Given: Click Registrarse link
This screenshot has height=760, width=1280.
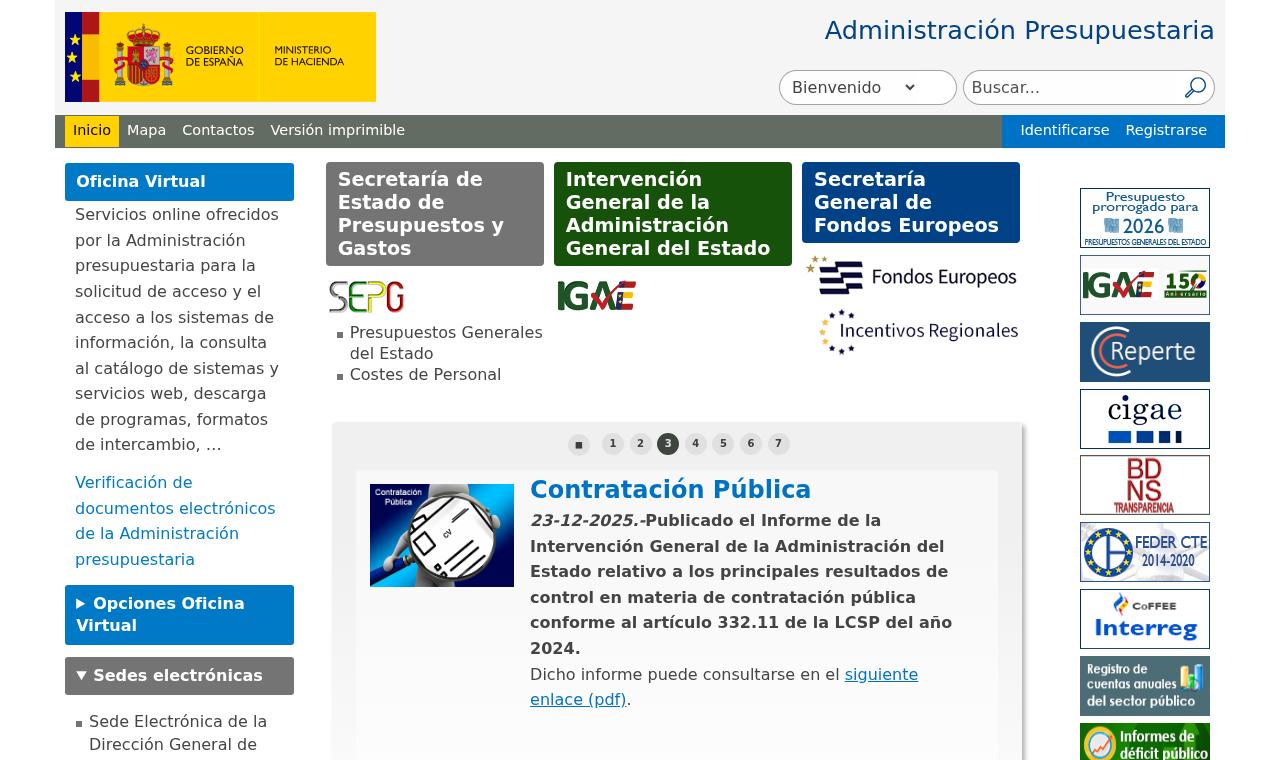Looking at the screenshot, I should coord(1166,131).
